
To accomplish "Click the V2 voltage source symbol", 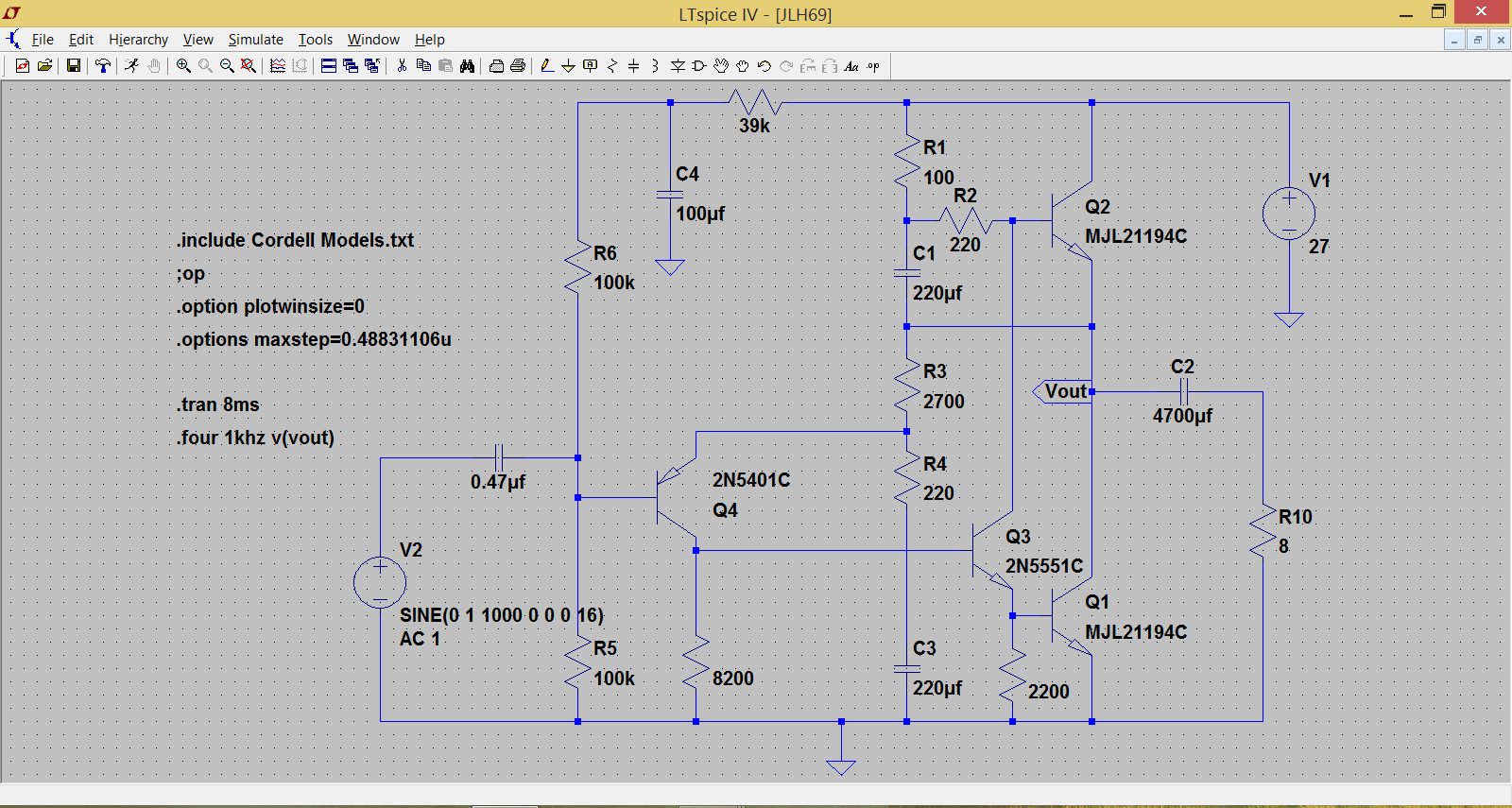I will tap(380, 582).
